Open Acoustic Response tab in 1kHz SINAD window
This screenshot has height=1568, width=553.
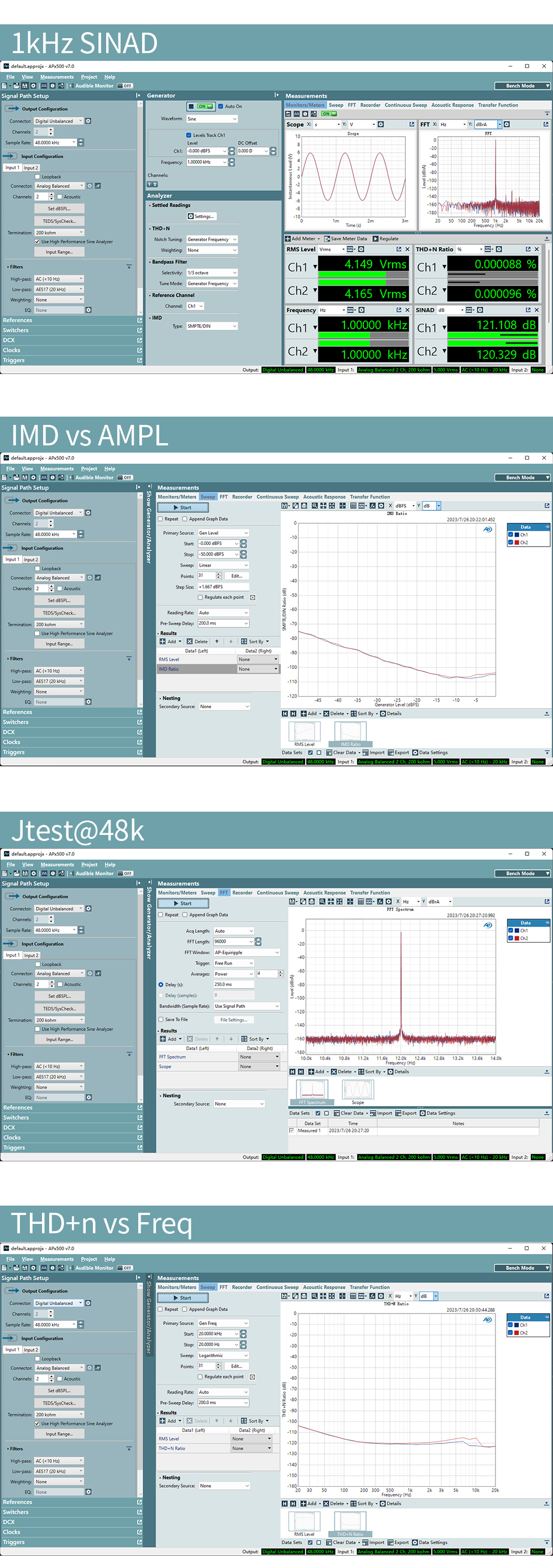click(452, 105)
